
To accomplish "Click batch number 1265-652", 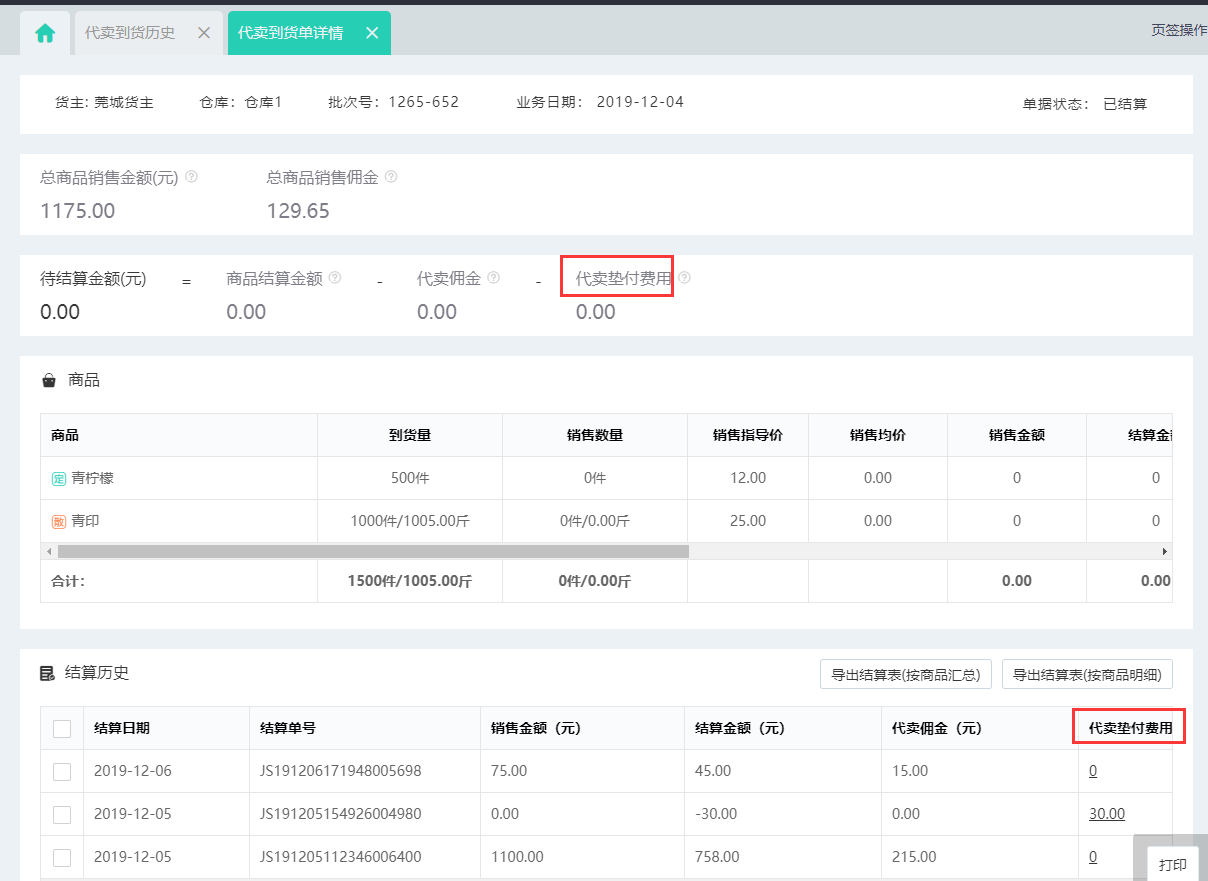I will click(424, 102).
